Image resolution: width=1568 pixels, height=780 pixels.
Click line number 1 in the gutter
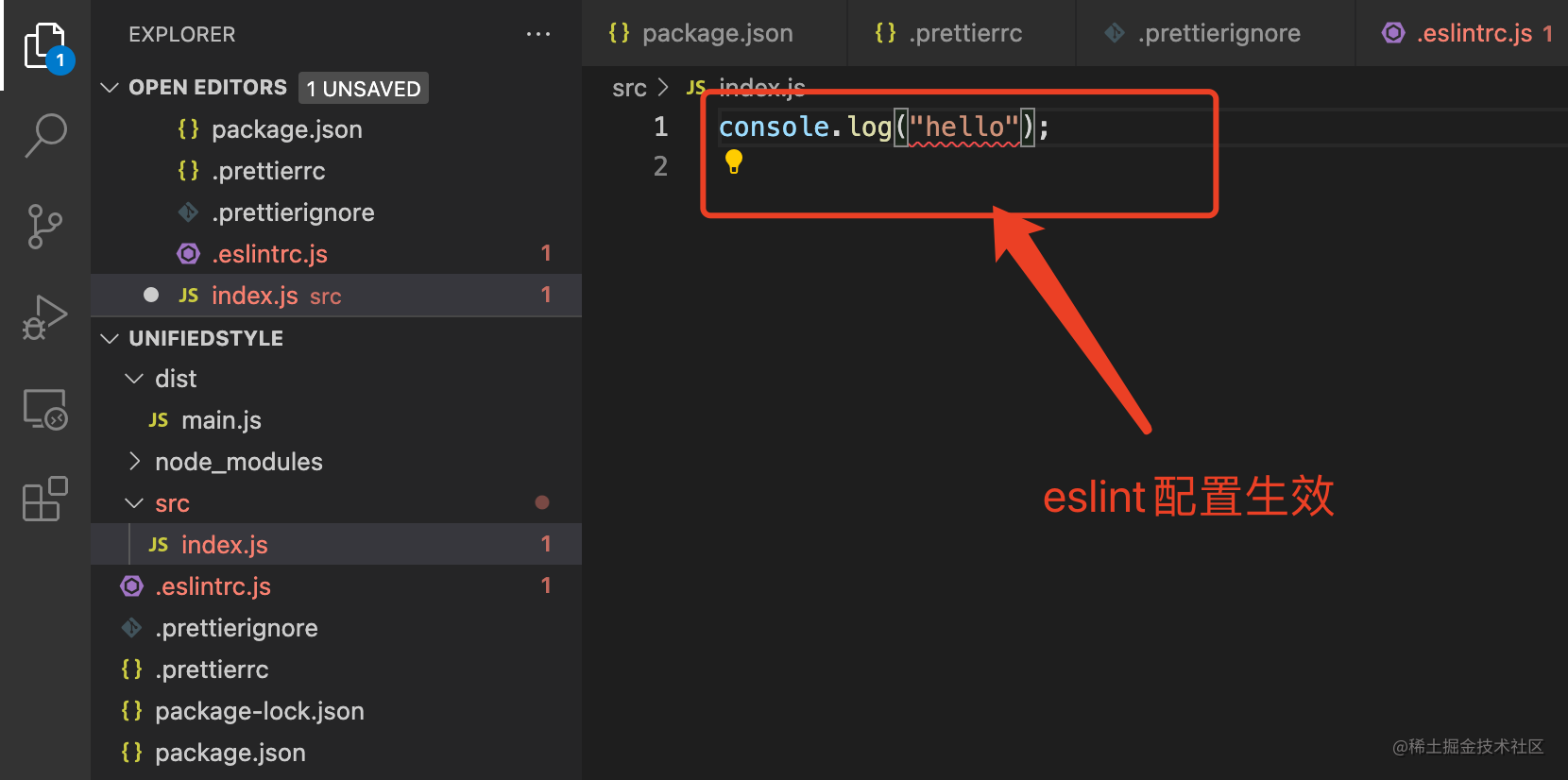tap(660, 127)
